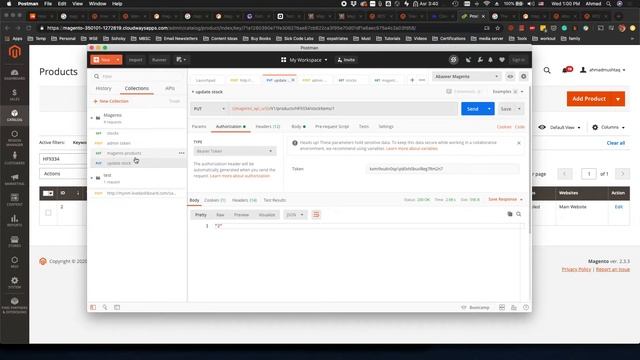
Task: Click the blue Send button
Action: (x=473, y=109)
